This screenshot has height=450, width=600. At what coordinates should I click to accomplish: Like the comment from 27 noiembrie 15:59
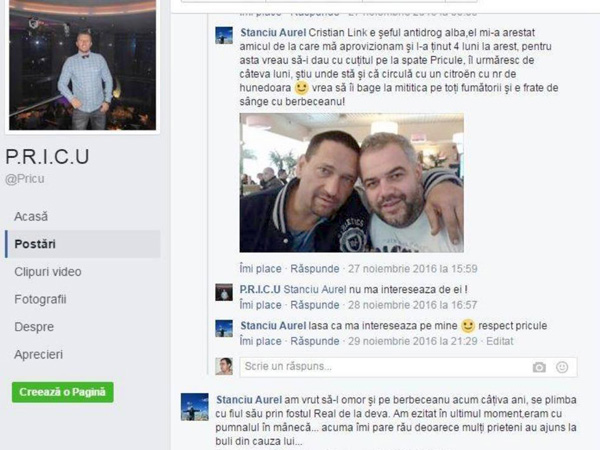260,269
